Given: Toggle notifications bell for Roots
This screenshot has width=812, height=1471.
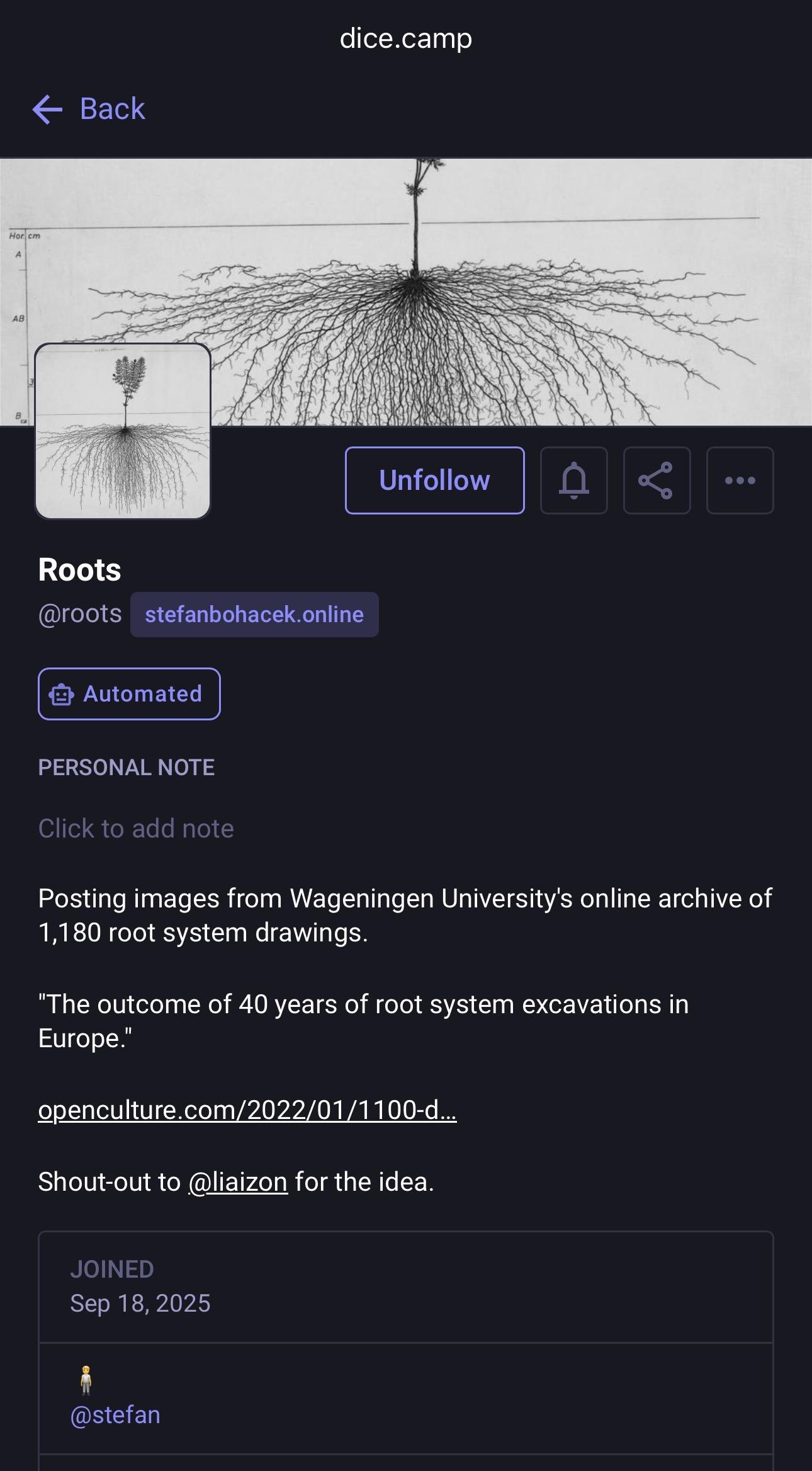Looking at the screenshot, I should coord(573,480).
